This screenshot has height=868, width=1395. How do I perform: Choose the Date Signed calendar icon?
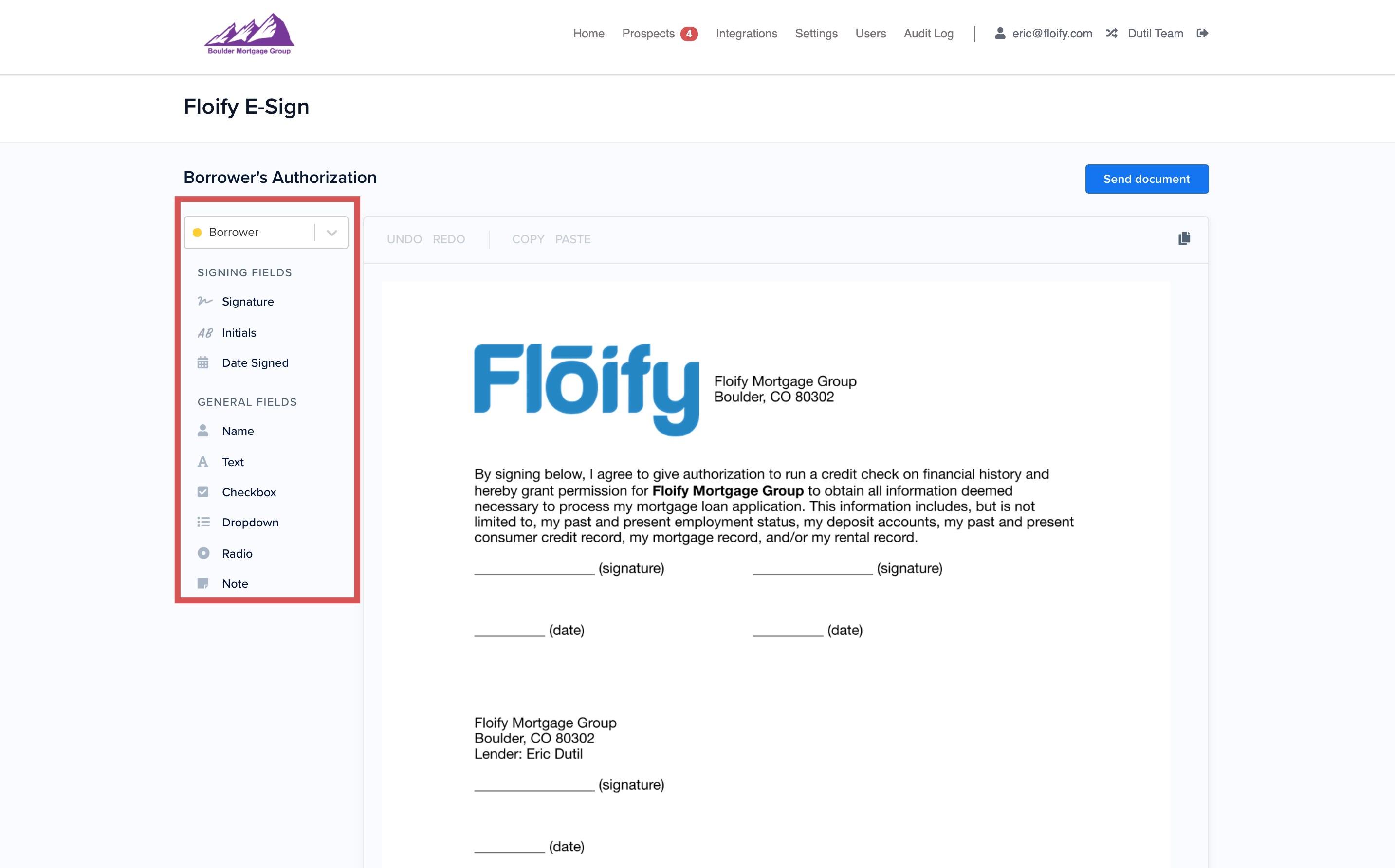[203, 363]
